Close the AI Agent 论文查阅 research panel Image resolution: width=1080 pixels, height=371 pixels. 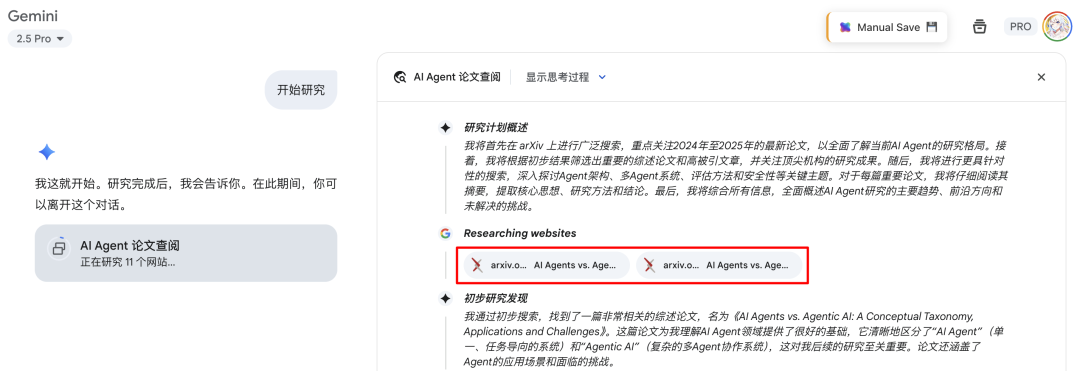coord(1041,77)
